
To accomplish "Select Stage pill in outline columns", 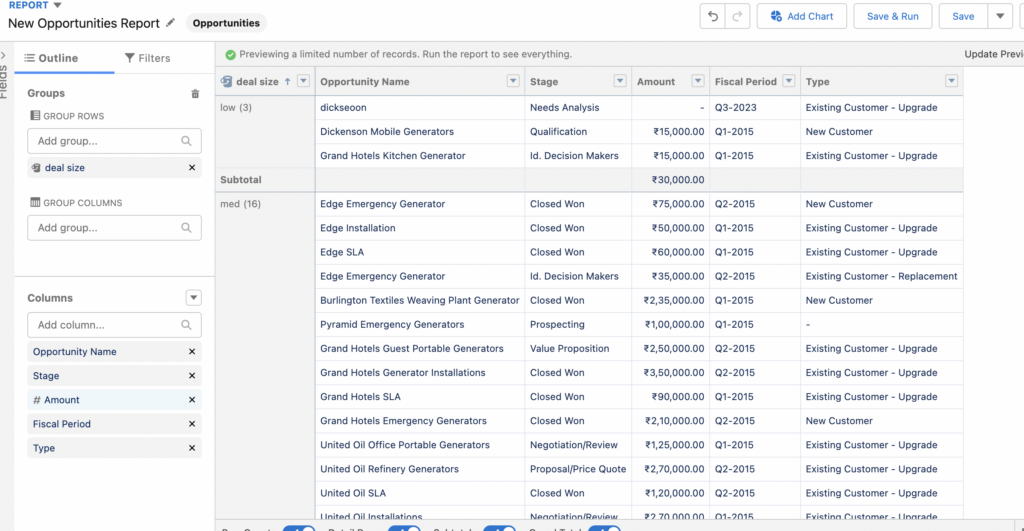I will click(x=114, y=376).
